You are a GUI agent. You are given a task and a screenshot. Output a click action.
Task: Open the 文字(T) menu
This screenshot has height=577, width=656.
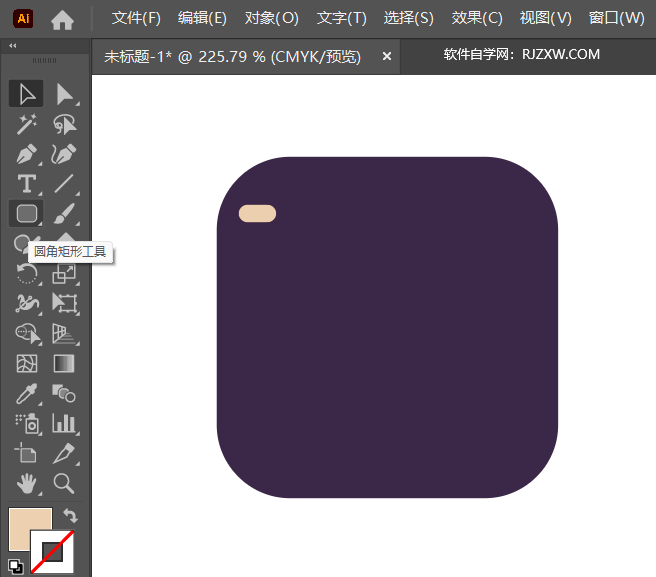coord(341,18)
